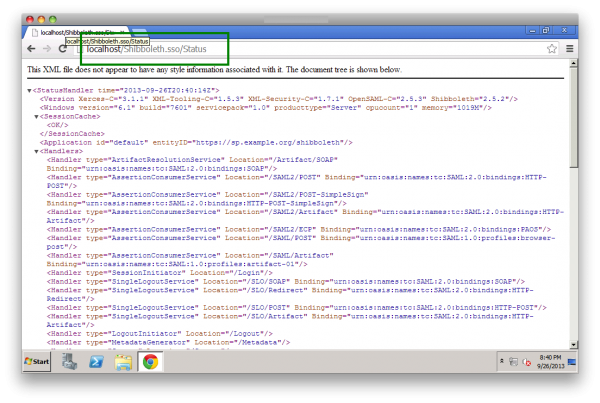This screenshot has width=600, height=403.
Task: Open the Windows Start menu
Action: pos(37,362)
